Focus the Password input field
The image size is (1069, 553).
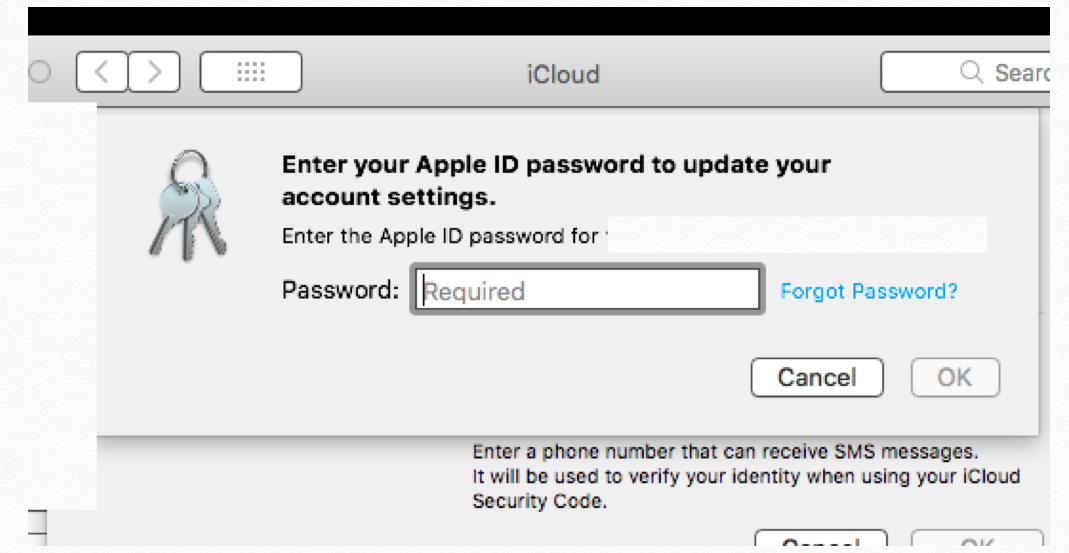587,291
